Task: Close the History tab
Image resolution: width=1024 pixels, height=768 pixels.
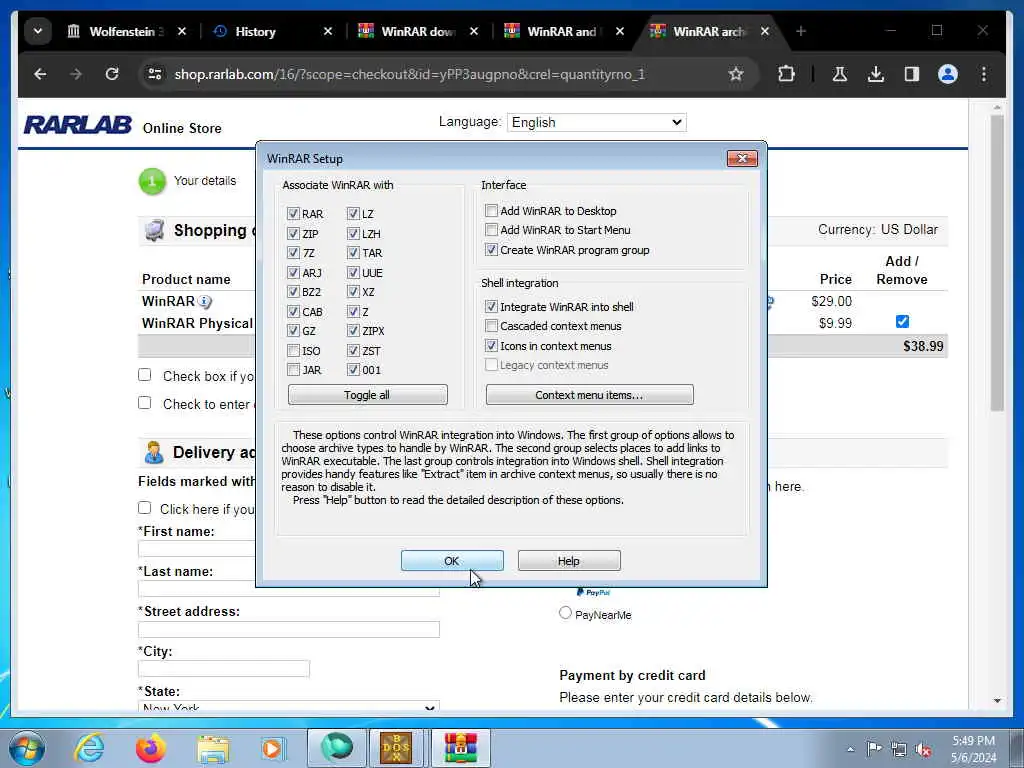Action: tap(328, 31)
